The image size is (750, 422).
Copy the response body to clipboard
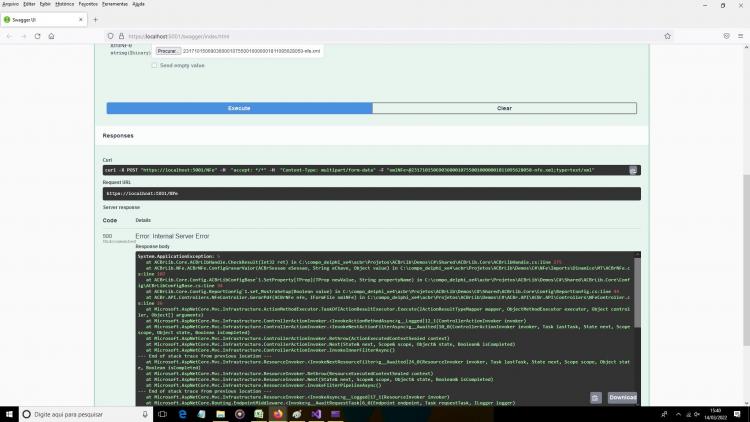point(596,398)
